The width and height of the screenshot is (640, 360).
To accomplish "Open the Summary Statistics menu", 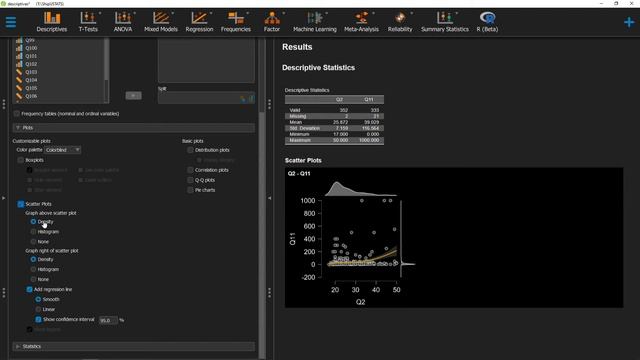I will (445, 22).
